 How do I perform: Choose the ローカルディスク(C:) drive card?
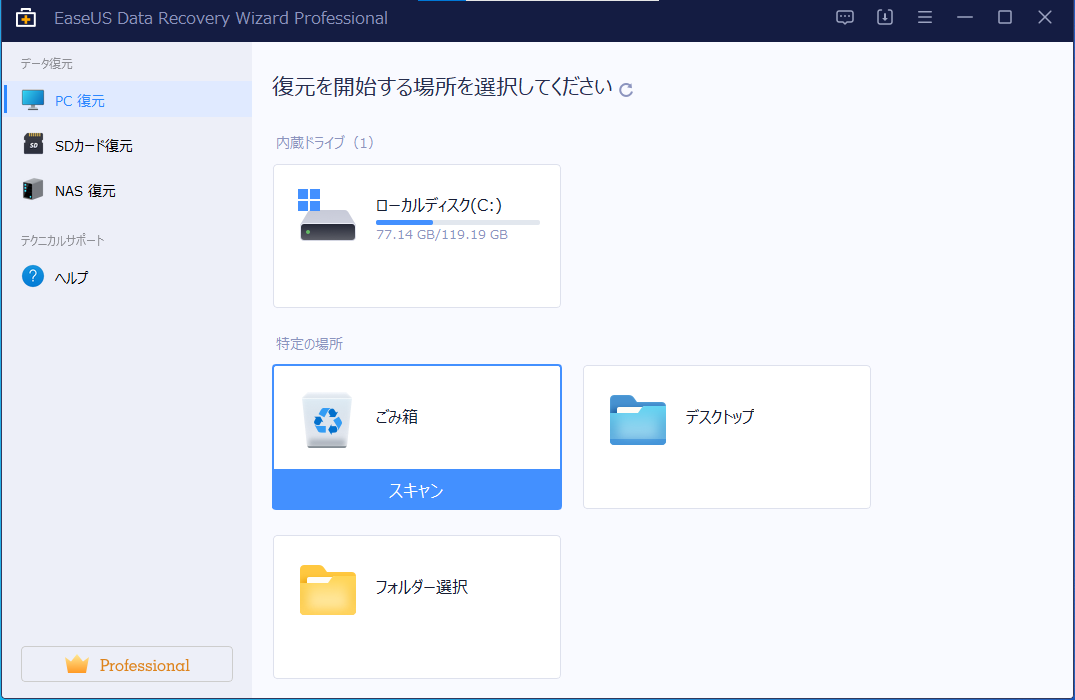[417, 236]
